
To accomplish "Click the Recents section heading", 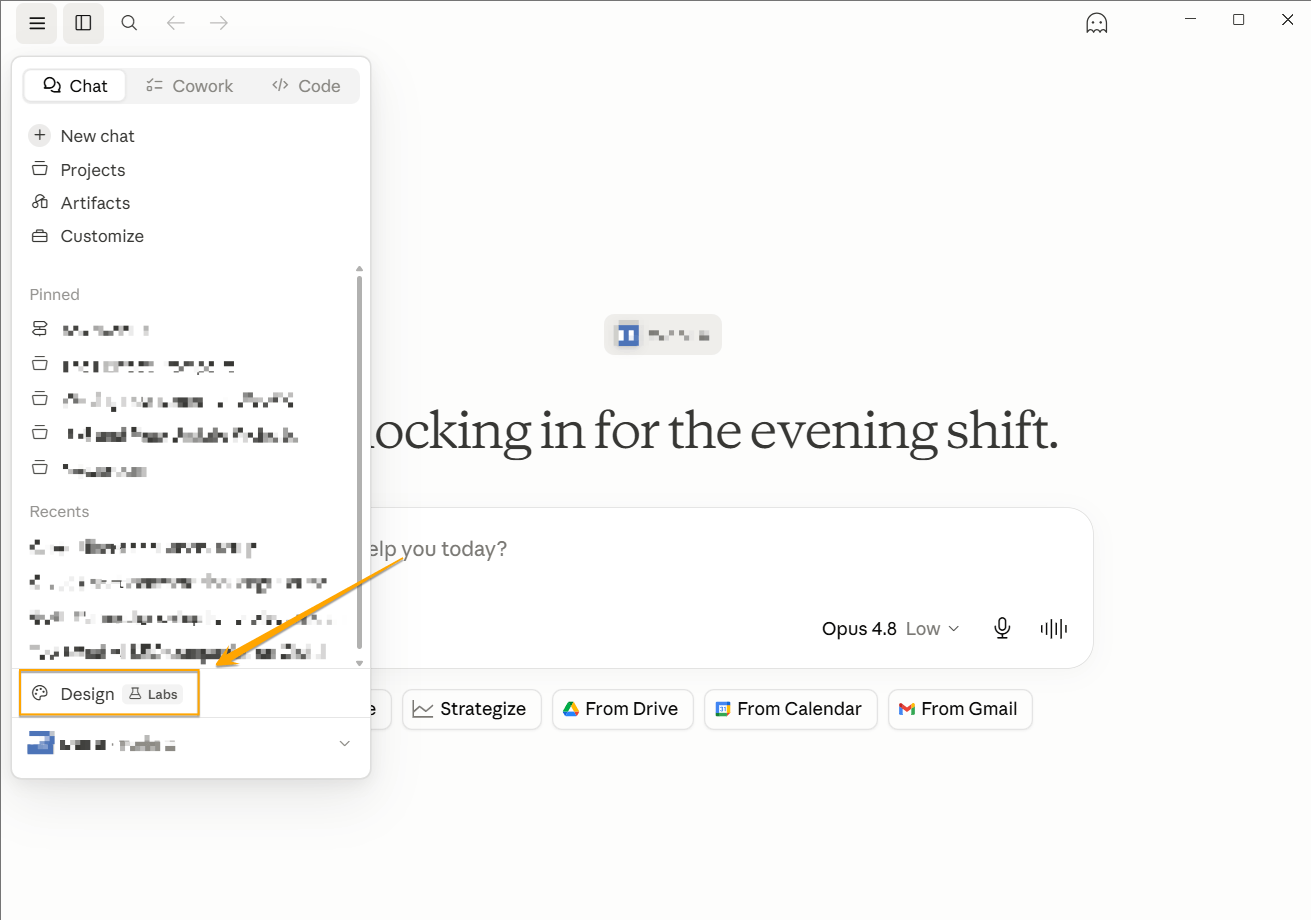I will point(59,512).
